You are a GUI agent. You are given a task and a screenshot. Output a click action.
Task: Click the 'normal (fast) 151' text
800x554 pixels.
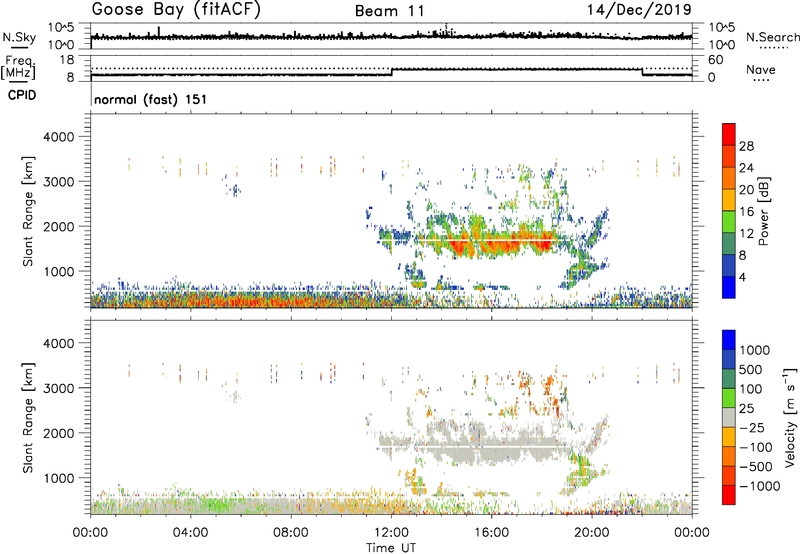tap(151, 99)
